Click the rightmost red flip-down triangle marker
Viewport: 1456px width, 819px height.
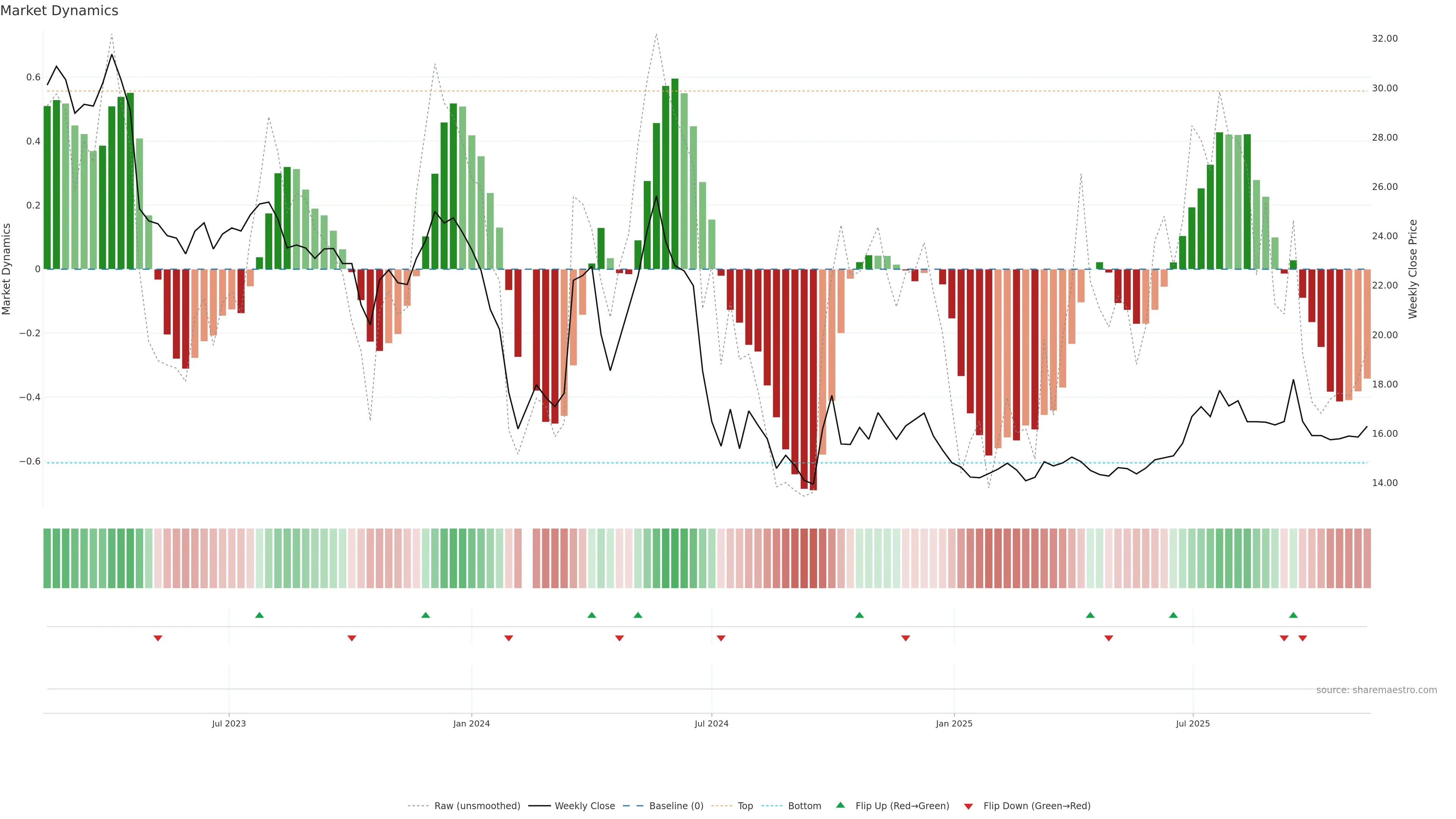click(x=1303, y=638)
